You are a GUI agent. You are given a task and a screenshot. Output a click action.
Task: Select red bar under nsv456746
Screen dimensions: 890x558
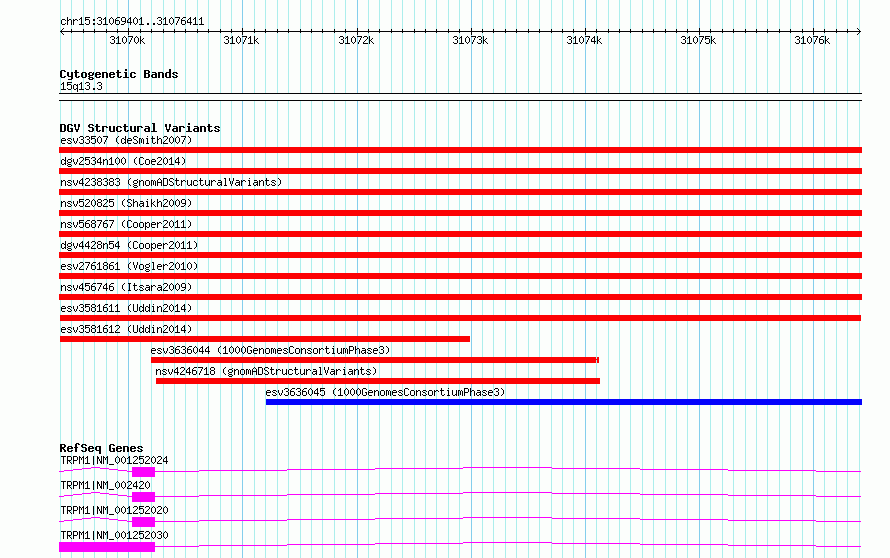tap(460, 297)
